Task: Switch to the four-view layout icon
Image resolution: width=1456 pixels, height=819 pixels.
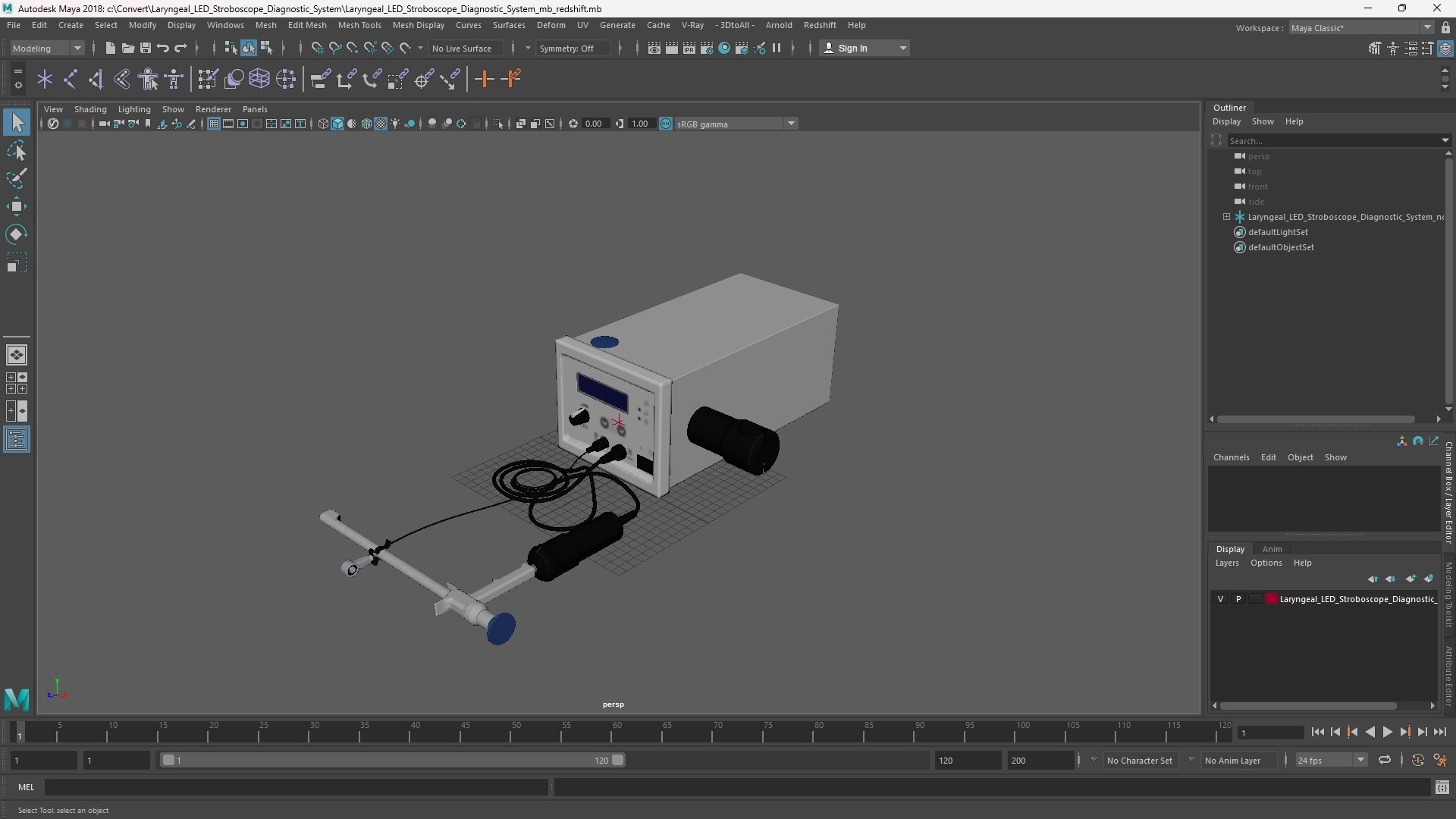Action: pos(17,383)
